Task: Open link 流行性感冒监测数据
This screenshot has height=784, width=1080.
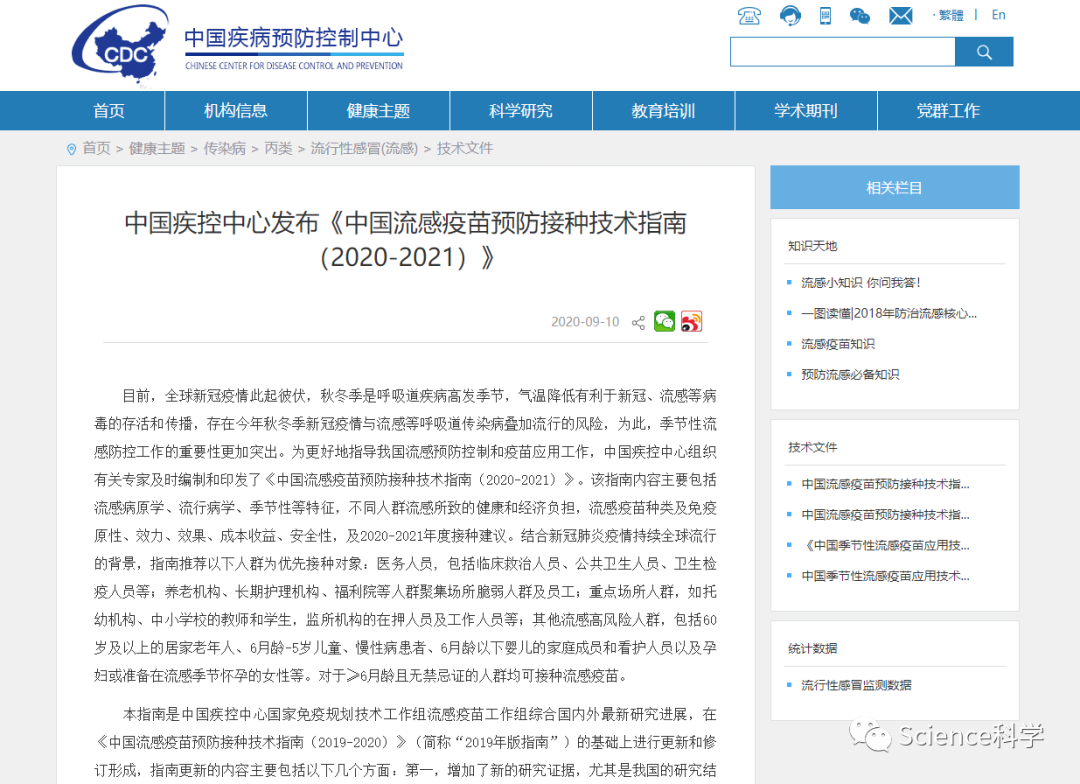Action: [857, 685]
